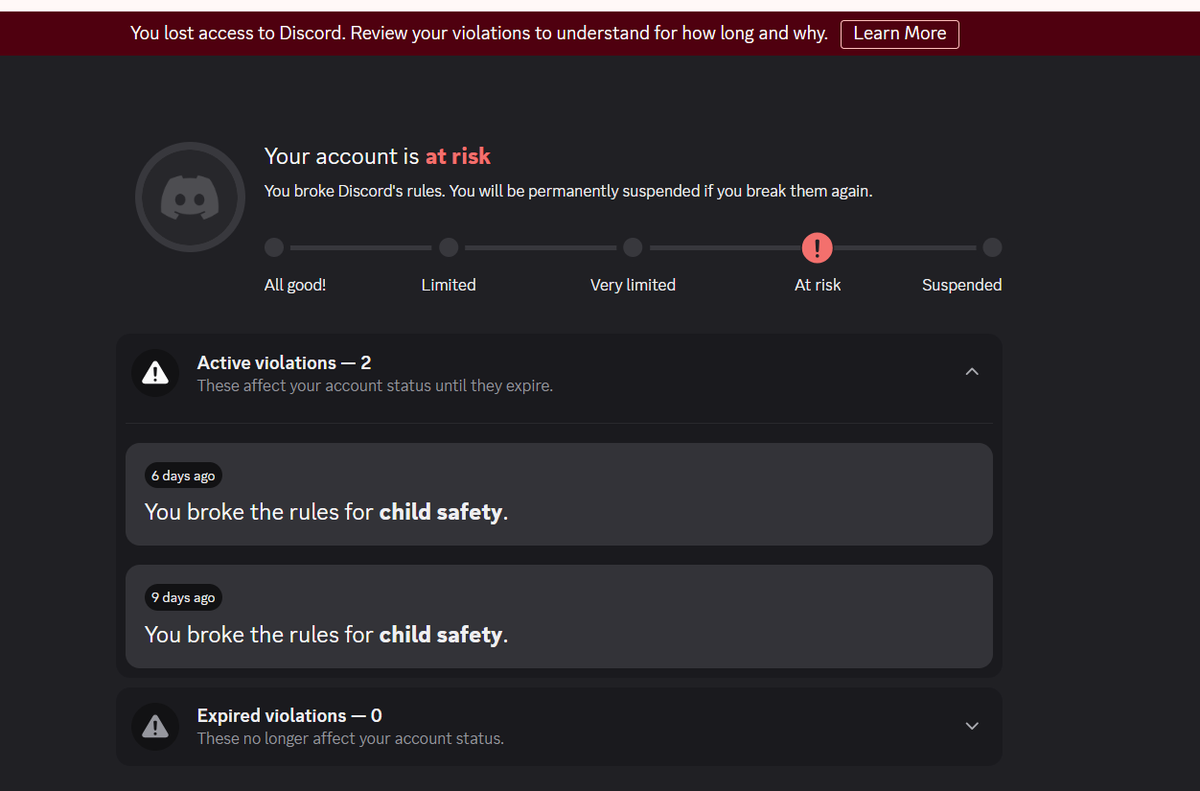
Task: Click the Active violations warning triangle icon
Action: click(155, 373)
